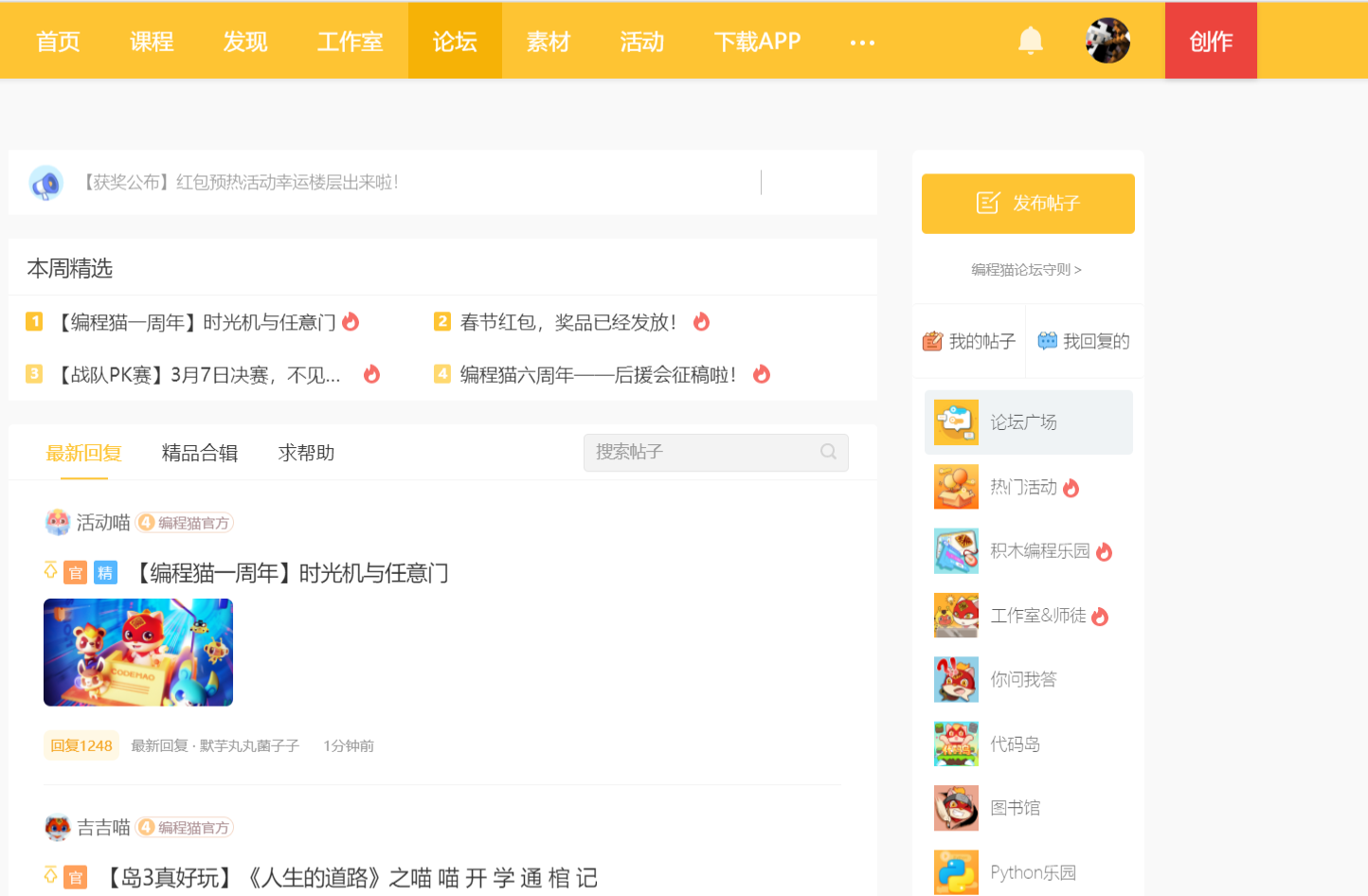Click the 我的帖子 notepad icon

(932, 341)
